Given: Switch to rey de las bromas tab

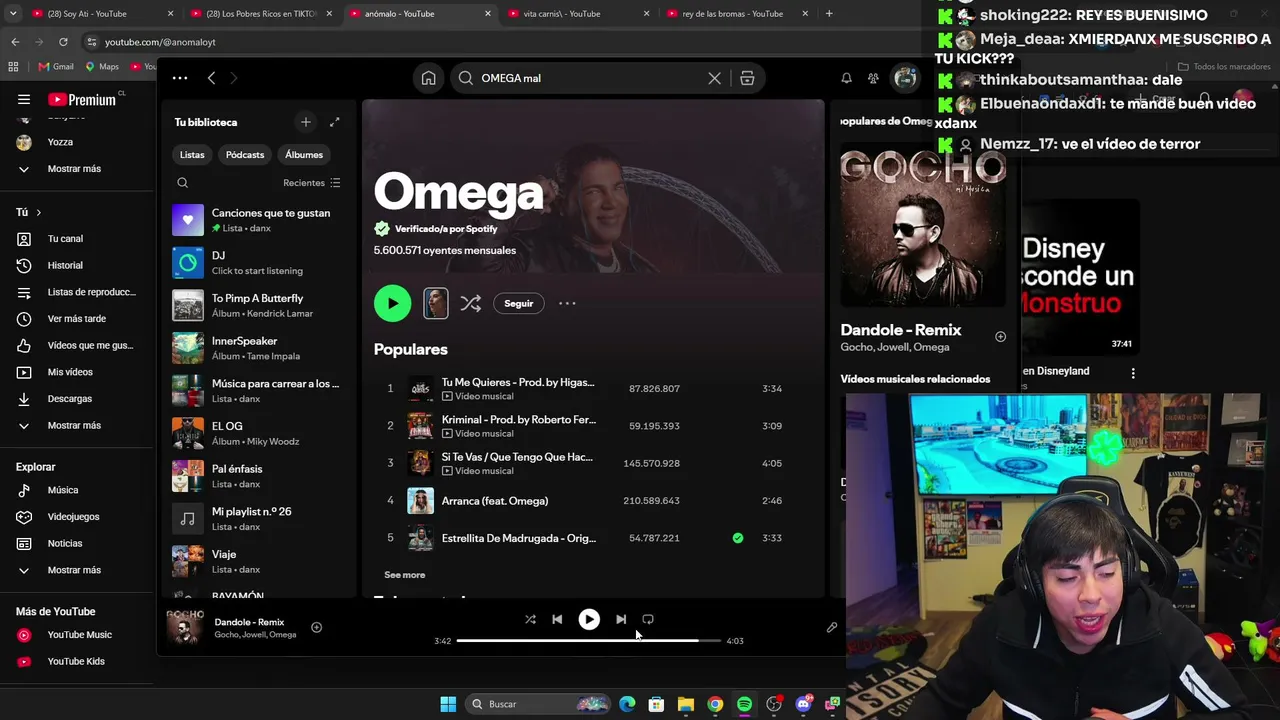Looking at the screenshot, I should [736, 14].
